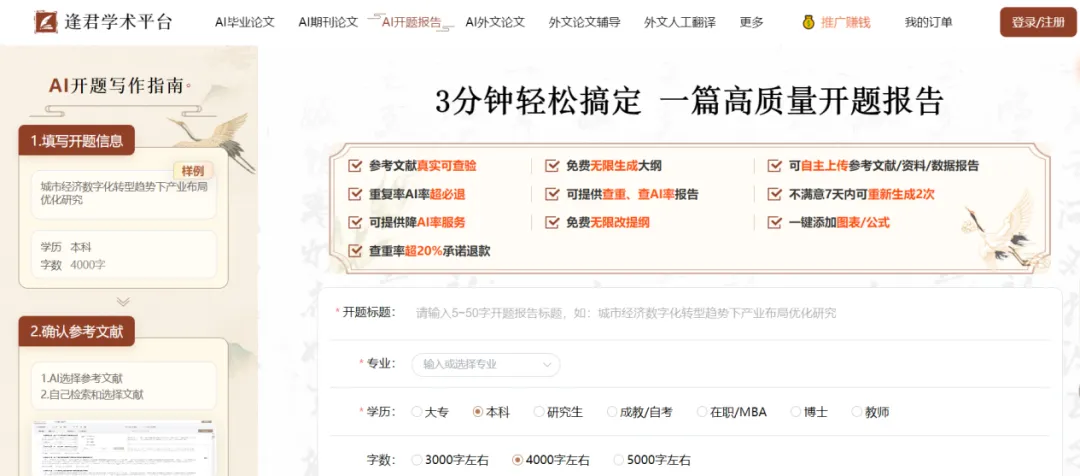
Task: Open AI期刊论文 navigation tab
Action: [329, 22]
